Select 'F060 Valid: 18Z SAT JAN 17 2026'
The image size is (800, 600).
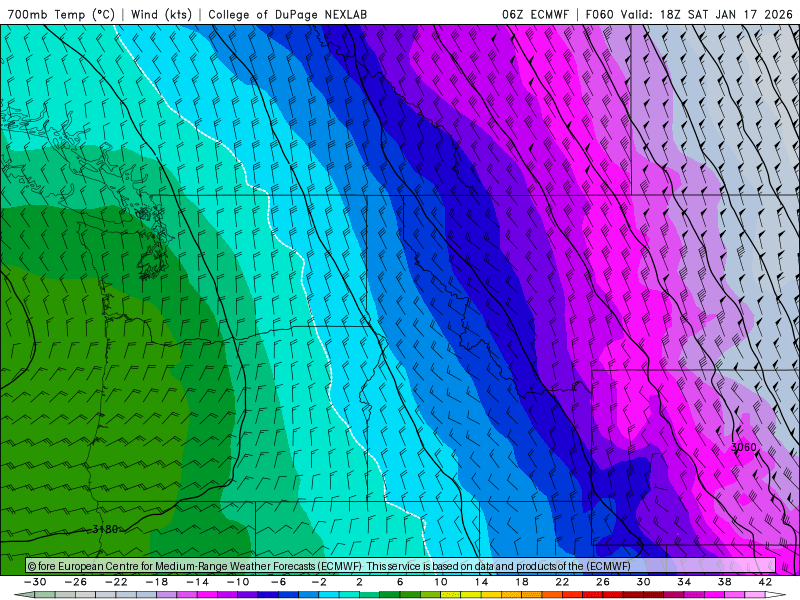coord(689,14)
